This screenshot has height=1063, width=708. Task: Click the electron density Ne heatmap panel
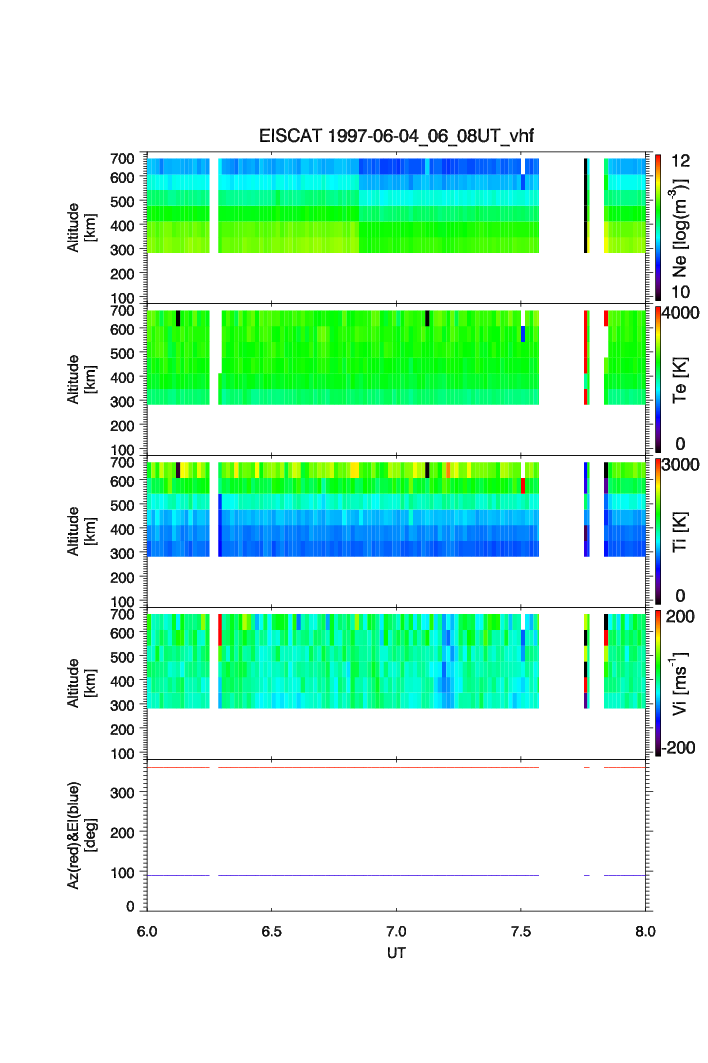click(x=396, y=227)
